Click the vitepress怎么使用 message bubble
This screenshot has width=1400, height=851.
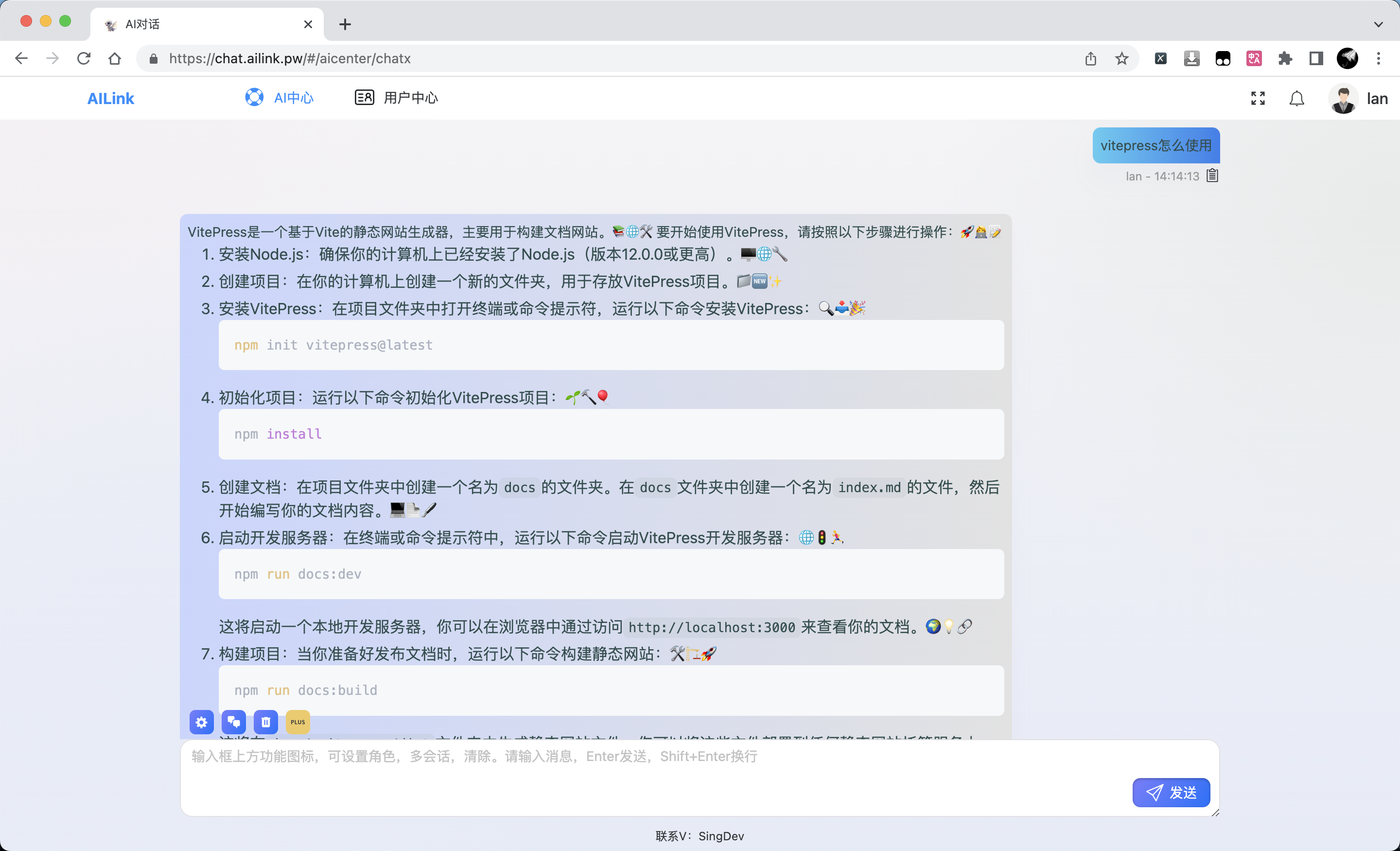coord(1155,145)
